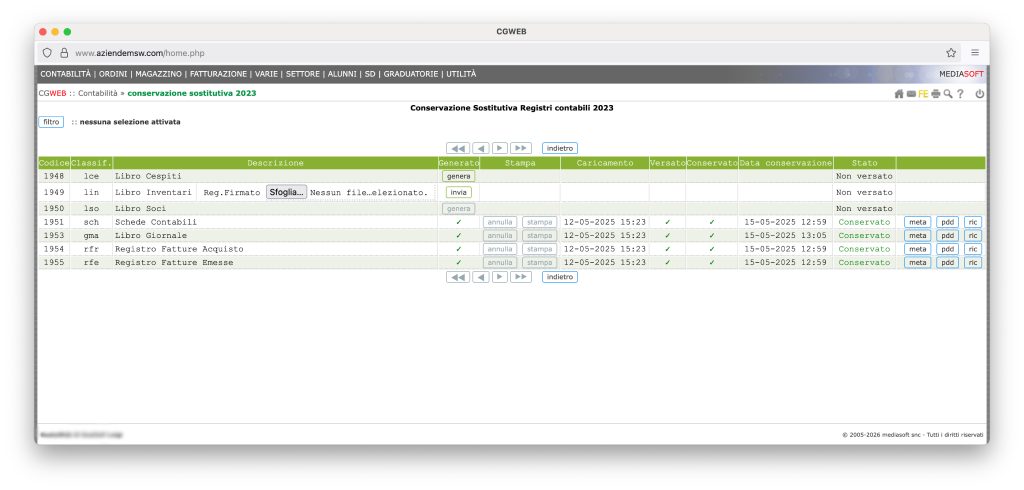Image resolution: width=1024 pixels, height=490 pixels.
Task: Open the FATTURAZIONE menu
Action: [x=219, y=74]
